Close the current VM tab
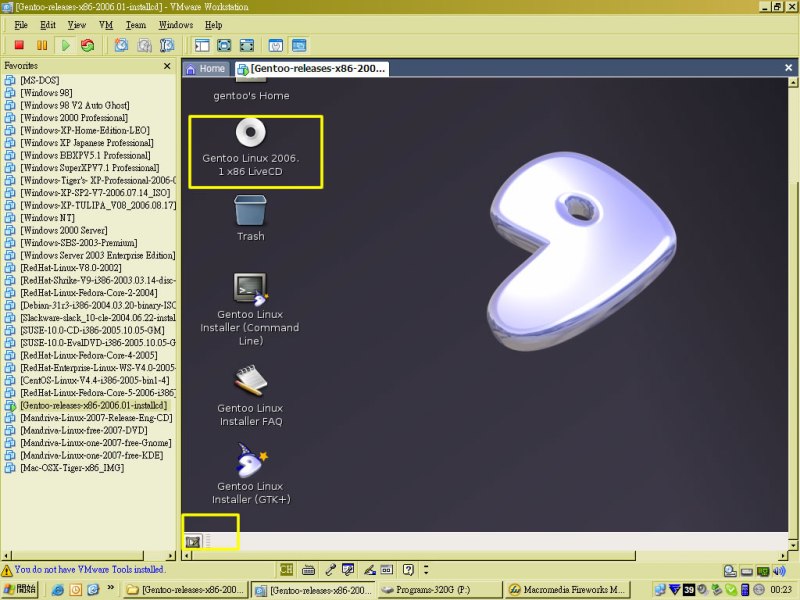The width and height of the screenshot is (800, 600). point(788,67)
